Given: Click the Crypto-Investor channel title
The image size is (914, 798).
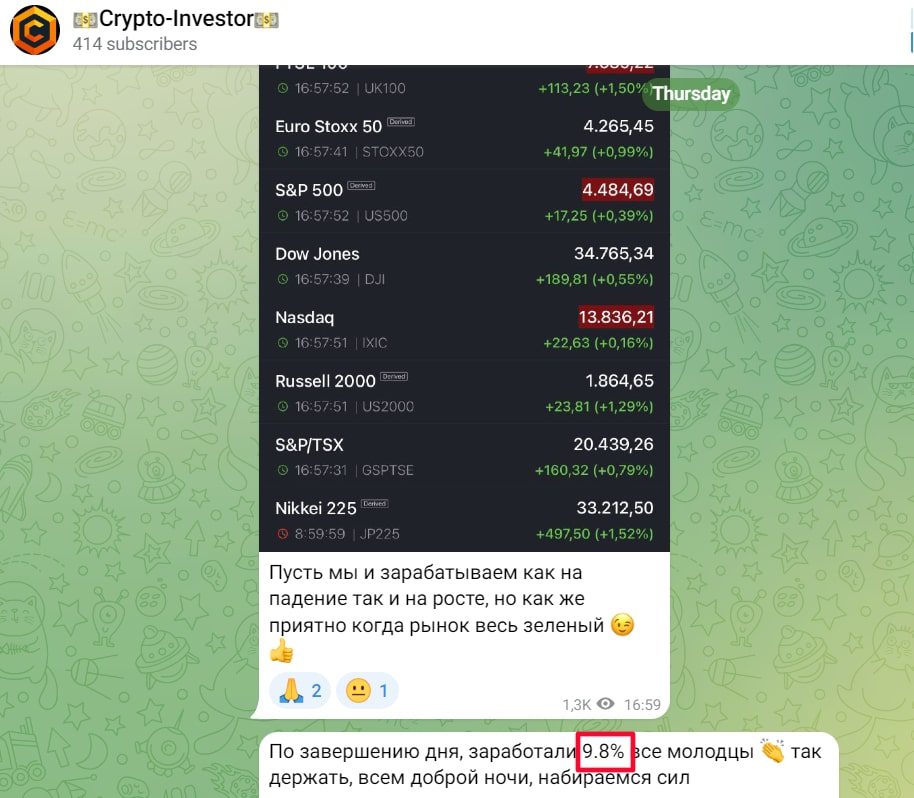Looking at the screenshot, I should pos(175,19).
